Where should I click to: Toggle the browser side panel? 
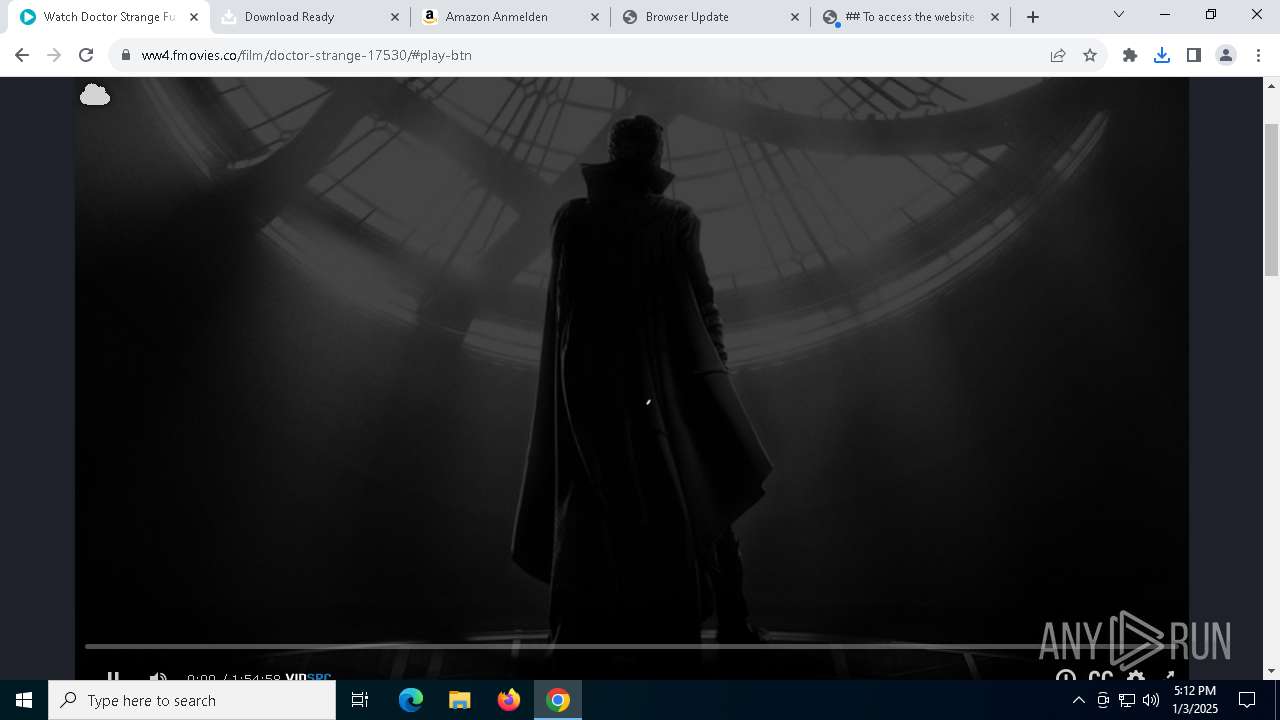1194,55
